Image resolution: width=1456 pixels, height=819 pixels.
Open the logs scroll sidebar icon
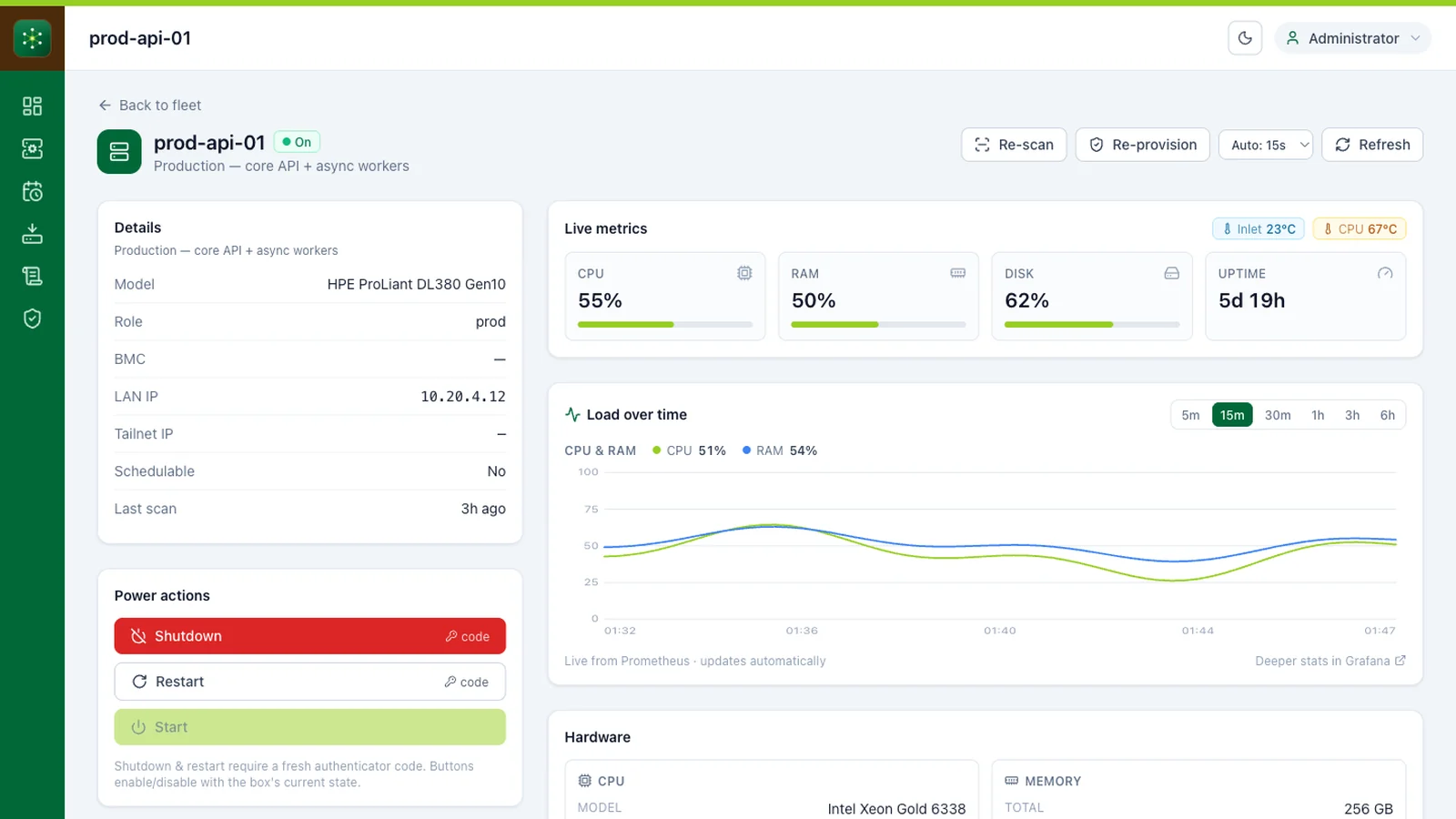point(32,276)
